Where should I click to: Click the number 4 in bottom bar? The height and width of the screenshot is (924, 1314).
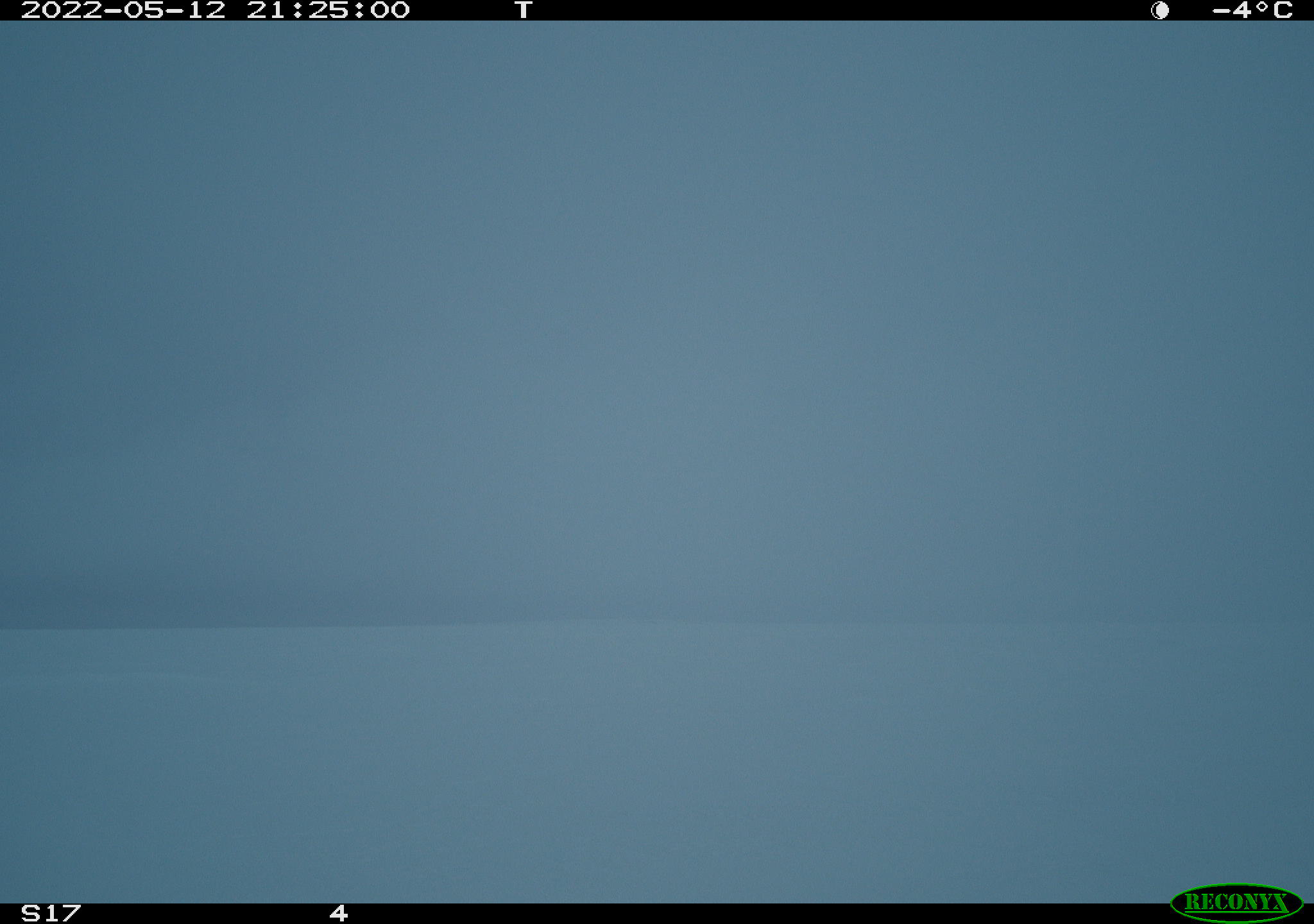339,913
